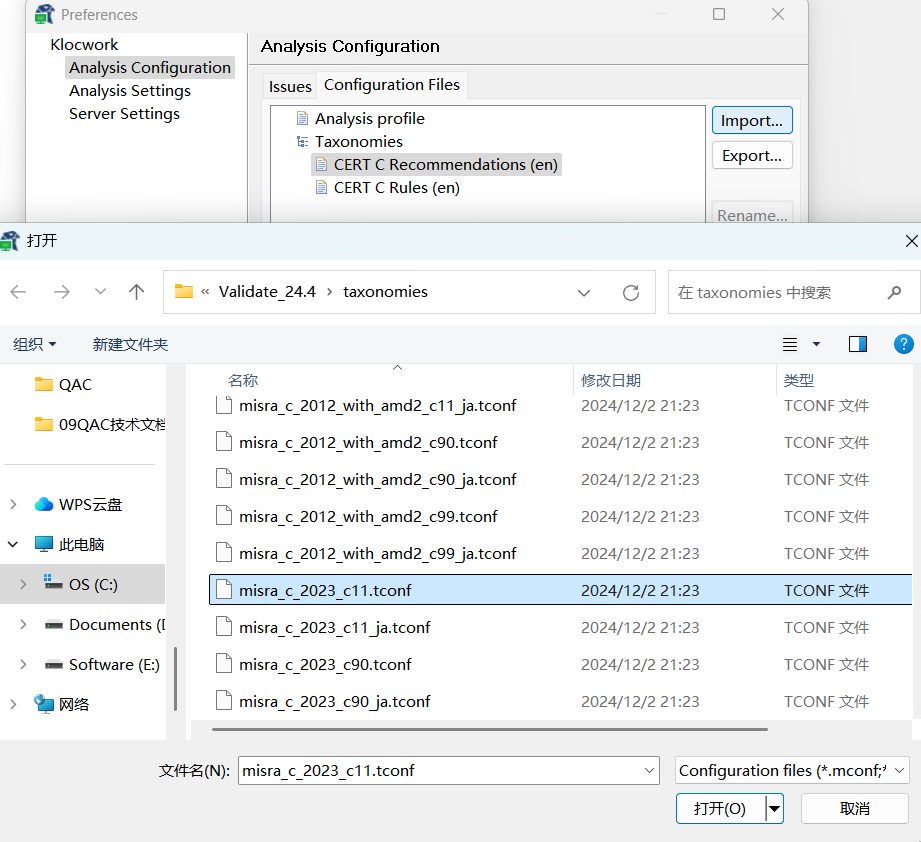Click the horizontal scrollbar of file list

pyautogui.click(x=490, y=729)
